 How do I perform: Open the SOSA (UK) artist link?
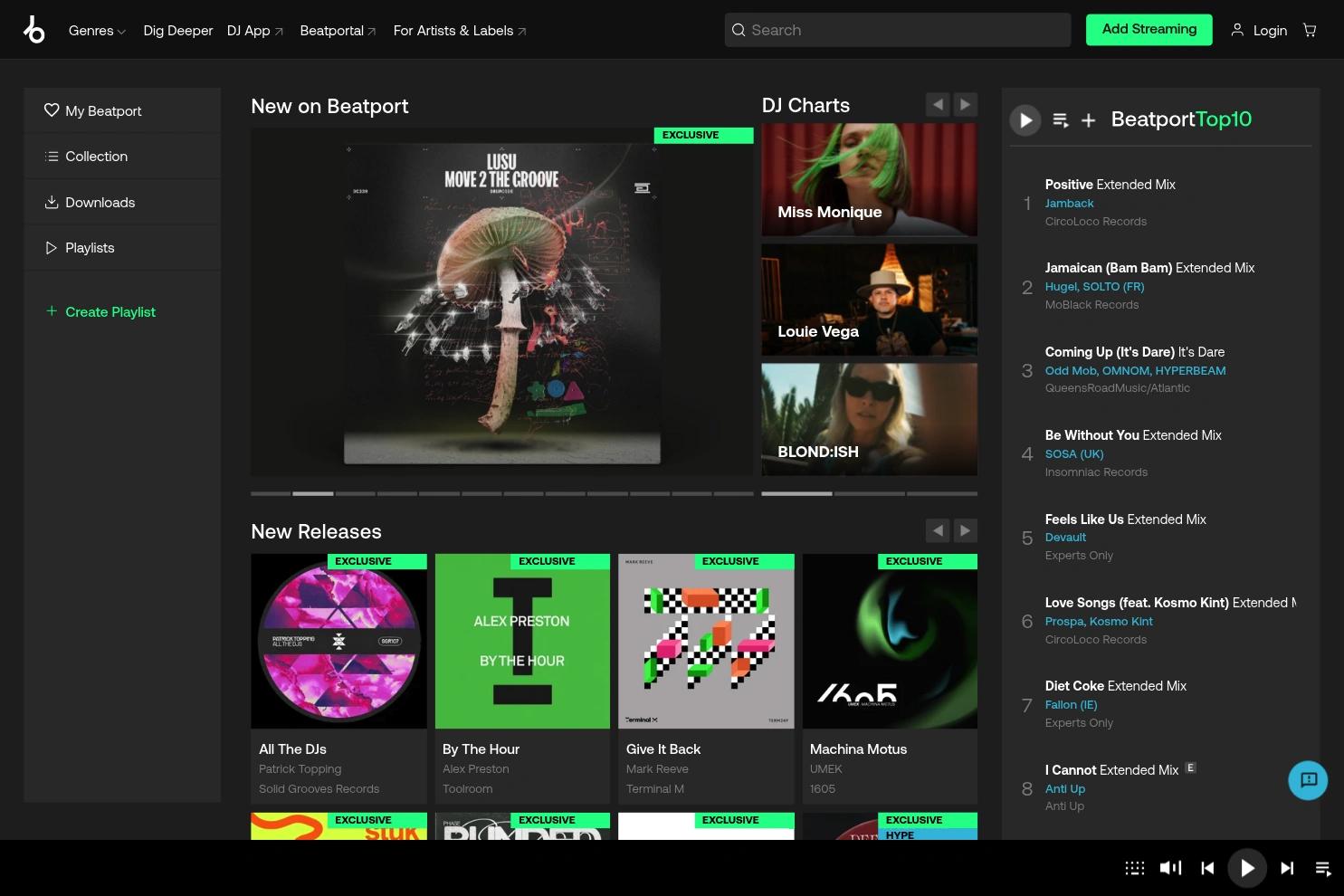click(x=1074, y=454)
